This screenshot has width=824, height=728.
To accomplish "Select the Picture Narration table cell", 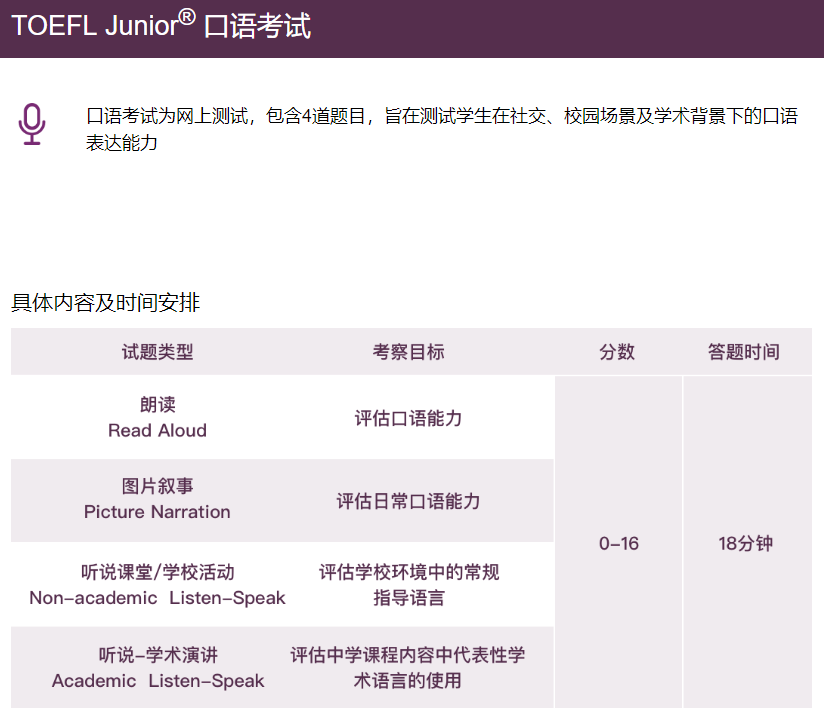I will pyautogui.click(x=157, y=500).
